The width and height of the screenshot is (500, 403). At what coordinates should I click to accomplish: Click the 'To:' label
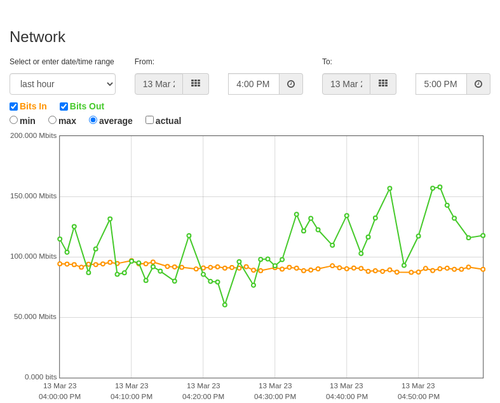327,62
